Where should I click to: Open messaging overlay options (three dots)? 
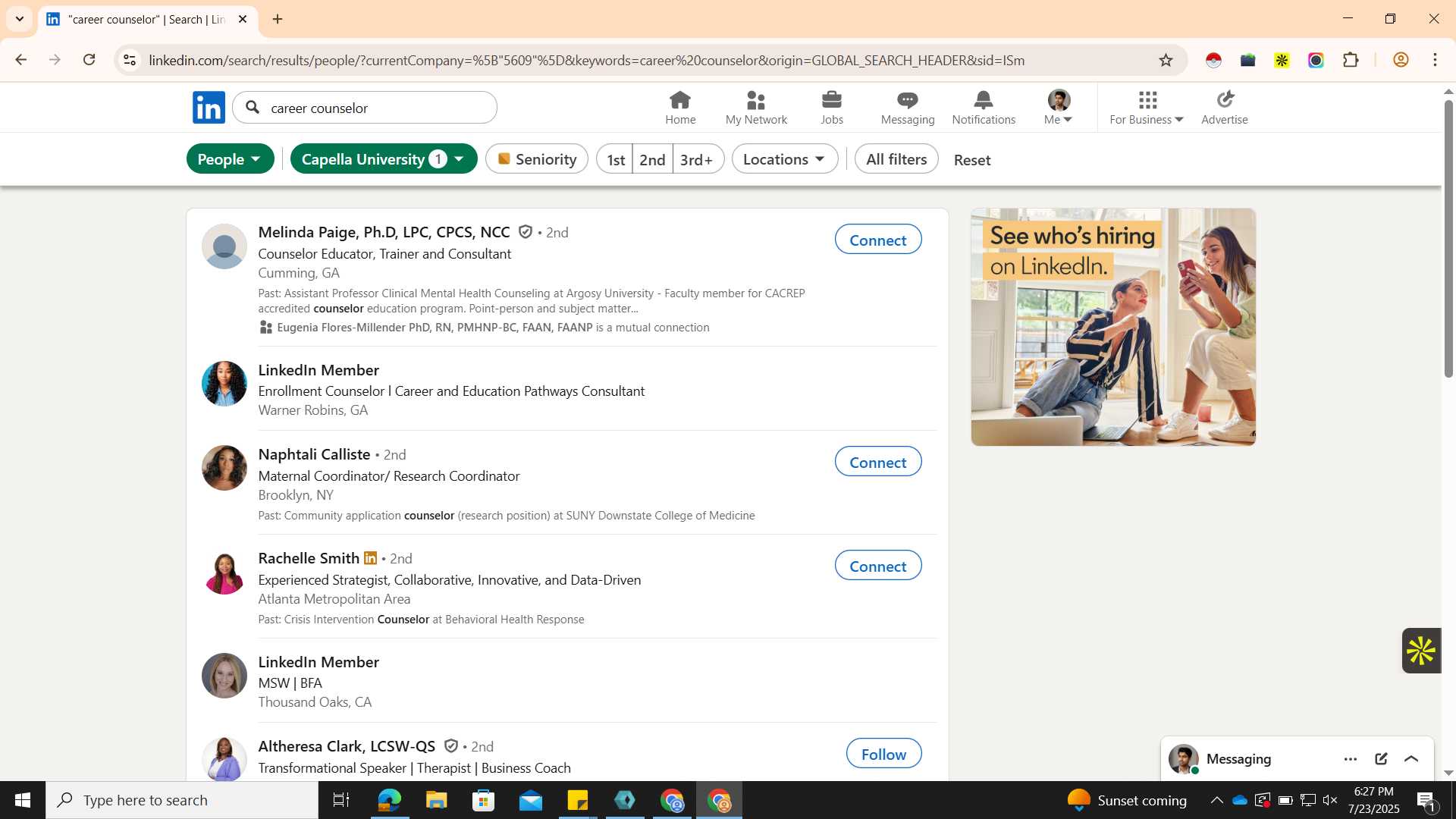[1351, 759]
